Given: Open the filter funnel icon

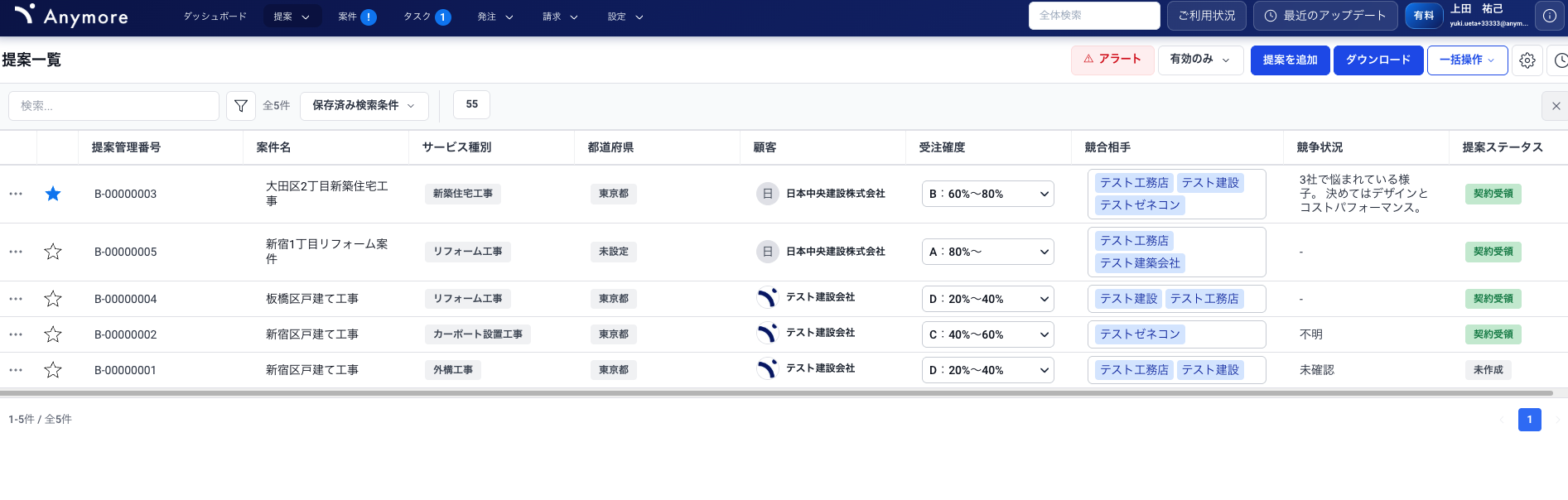Looking at the screenshot, I should click(x=241, y=106).
